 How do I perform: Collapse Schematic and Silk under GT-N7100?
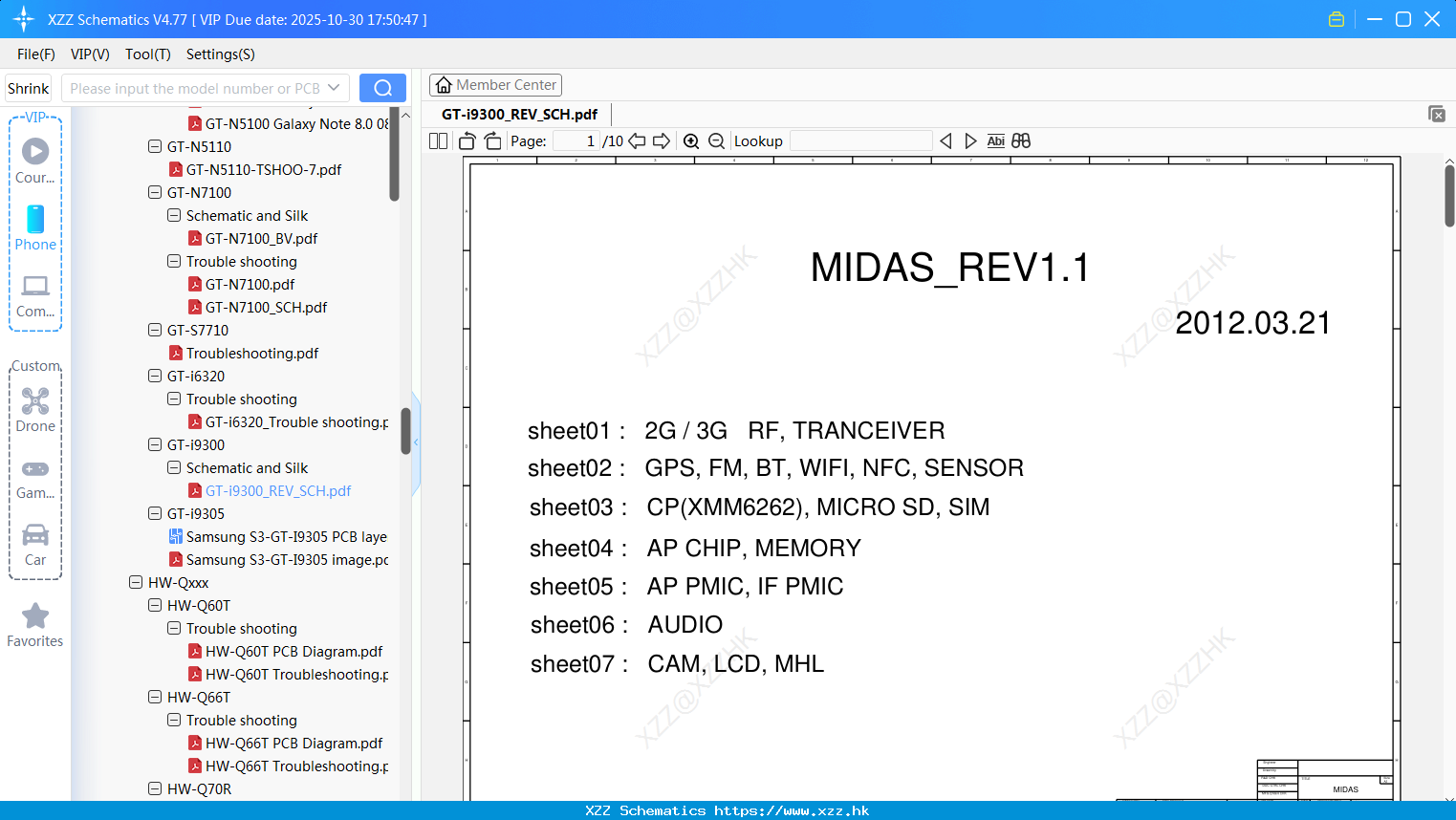point(174,215)
